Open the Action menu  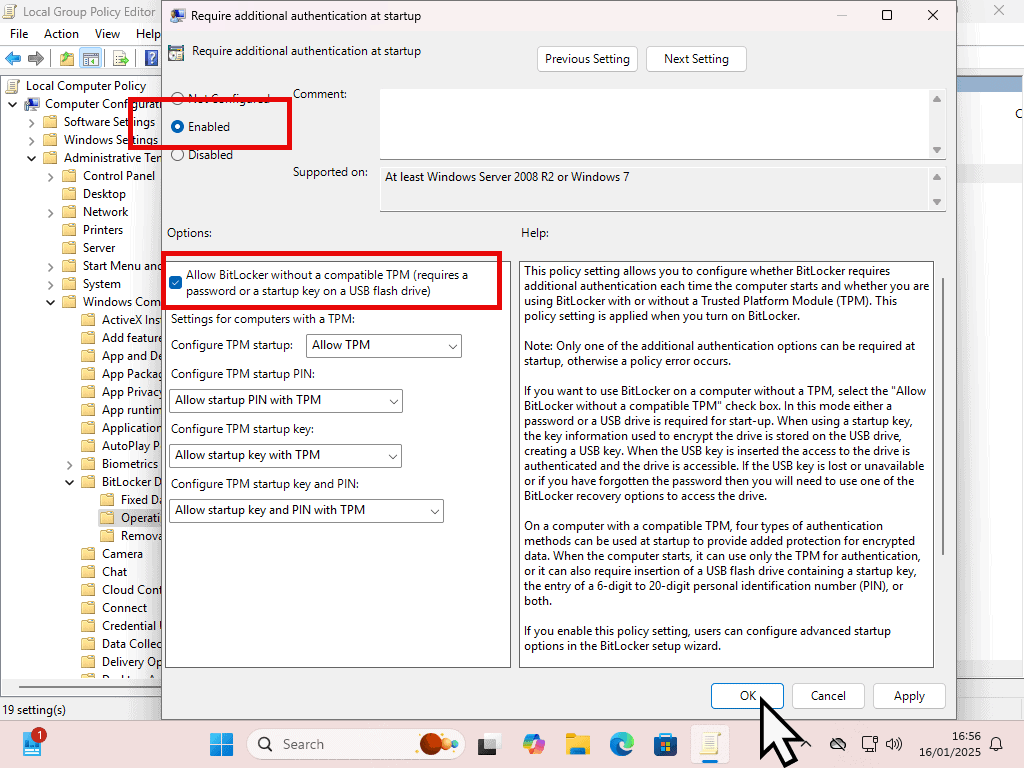tap(61, 34)
